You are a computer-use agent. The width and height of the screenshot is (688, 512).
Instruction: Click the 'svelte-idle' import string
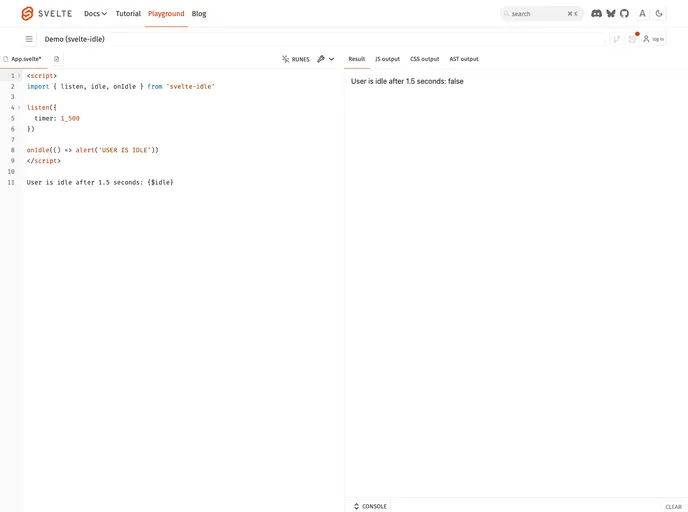190,86
